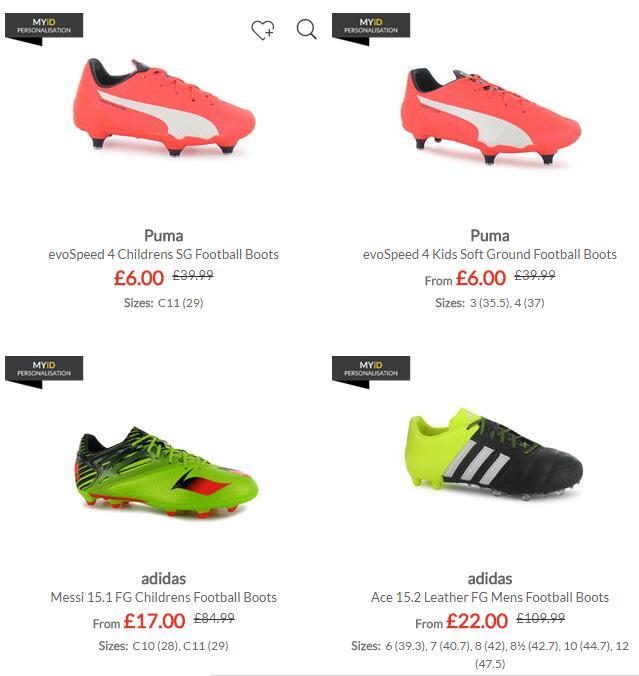Viewport: 639px width, 676px height.
Task: Click the adidas brand name above Messi 15.1
Action: (163, 579)
